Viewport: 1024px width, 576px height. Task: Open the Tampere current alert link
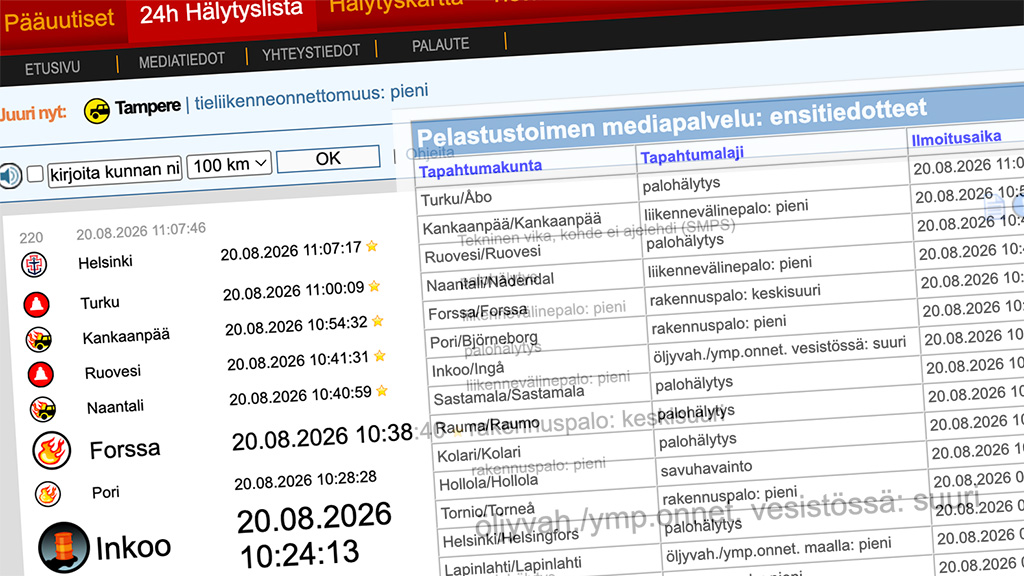click(x=148, y=106)
